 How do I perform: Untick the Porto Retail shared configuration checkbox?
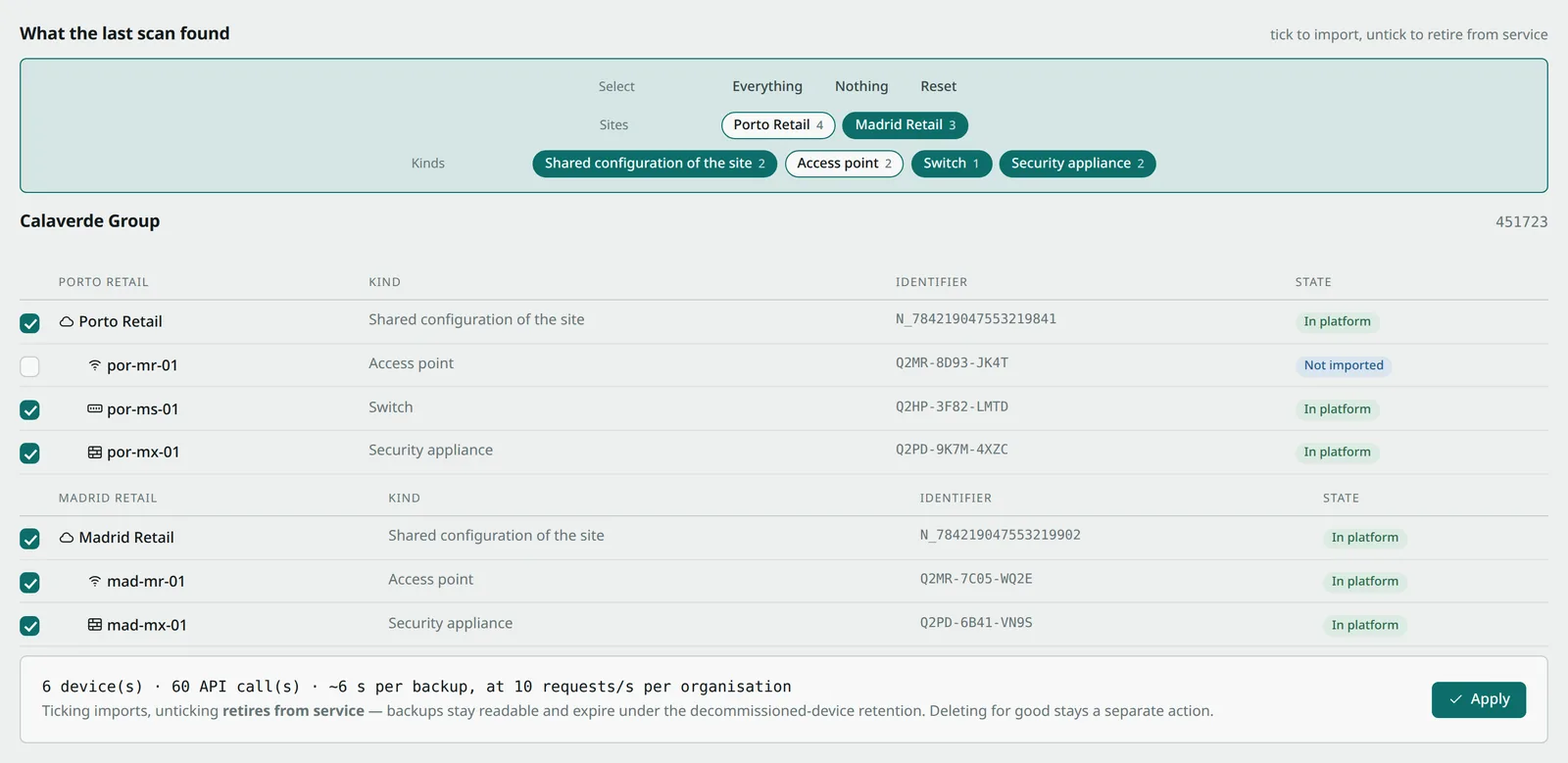click(30, 323)
